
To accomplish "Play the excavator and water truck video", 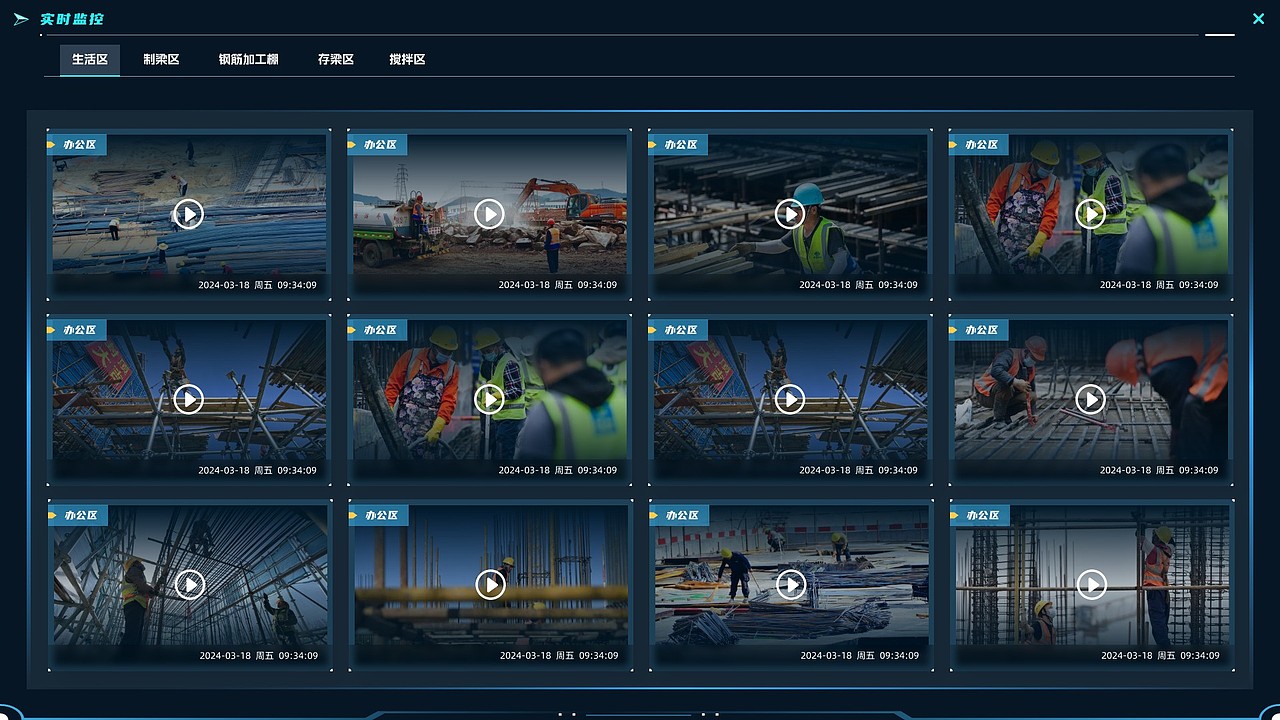I will point(489,214).
